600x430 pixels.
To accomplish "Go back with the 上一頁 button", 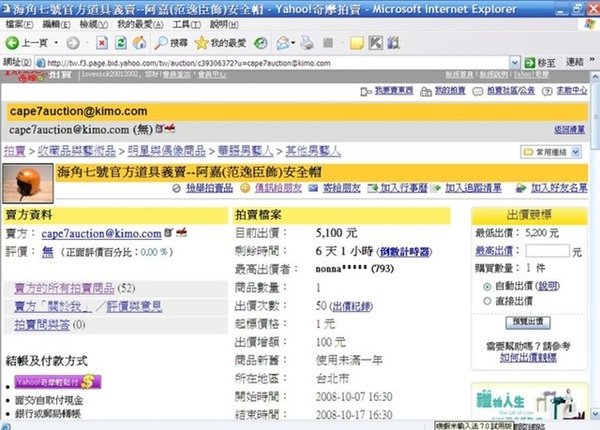I will [x=26, y=43].
